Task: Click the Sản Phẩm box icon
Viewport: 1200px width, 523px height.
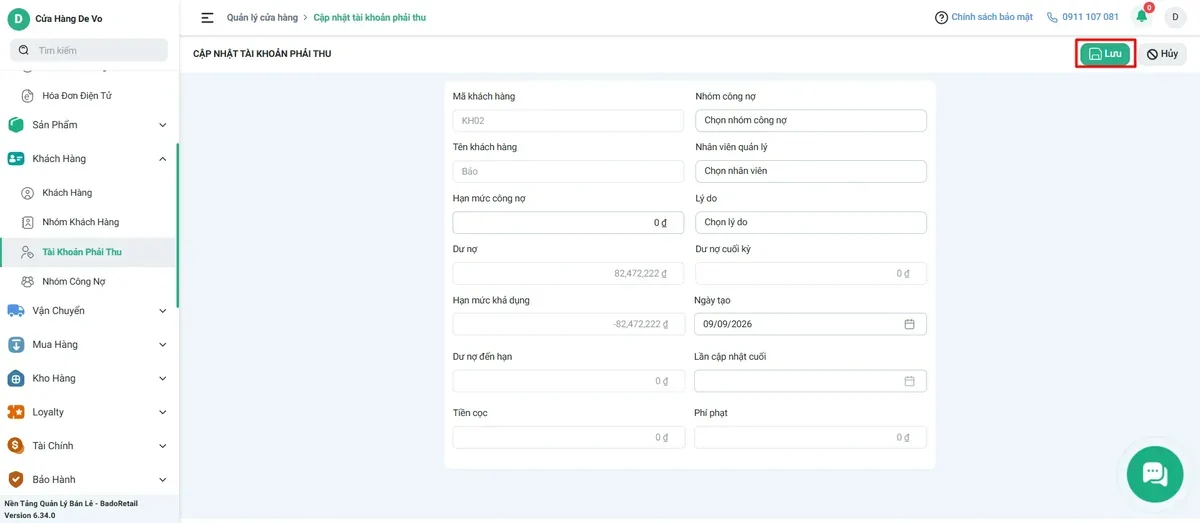Action: (16, 125)
